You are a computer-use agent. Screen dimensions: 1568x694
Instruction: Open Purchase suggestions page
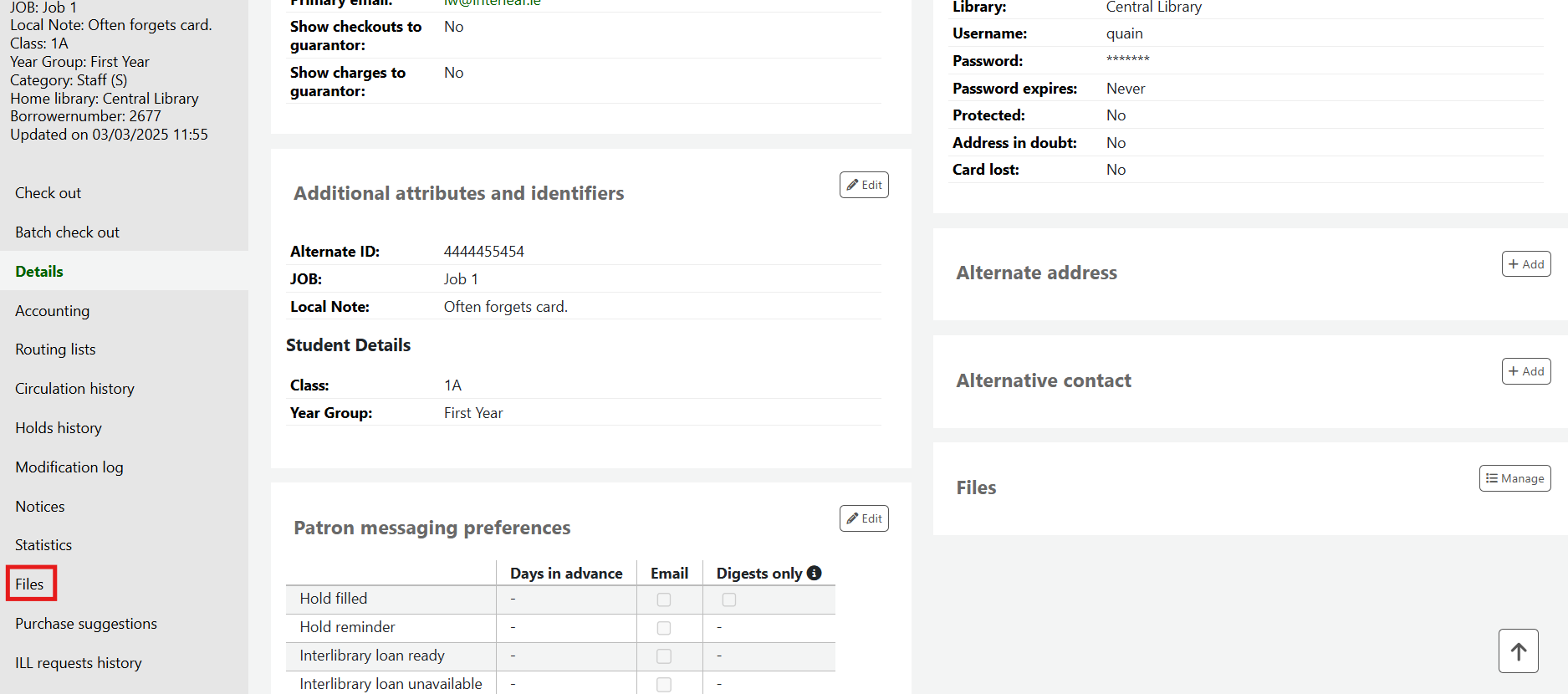tap(86, 624)
